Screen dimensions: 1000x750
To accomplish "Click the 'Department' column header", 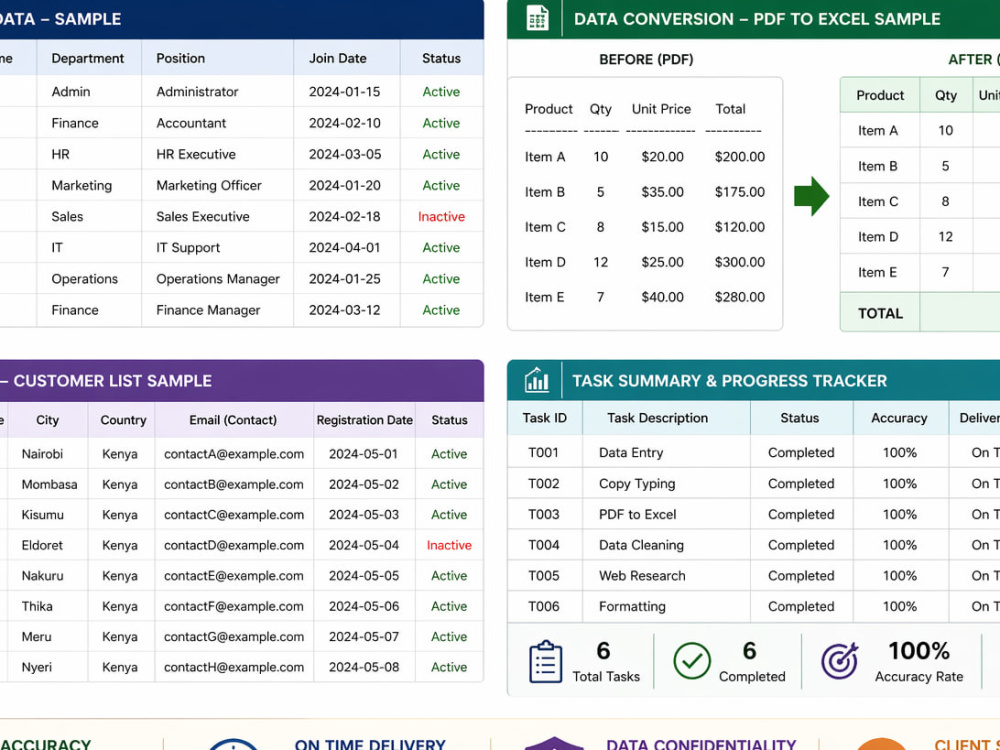I will pyautogui.click(x=87, y=58).
